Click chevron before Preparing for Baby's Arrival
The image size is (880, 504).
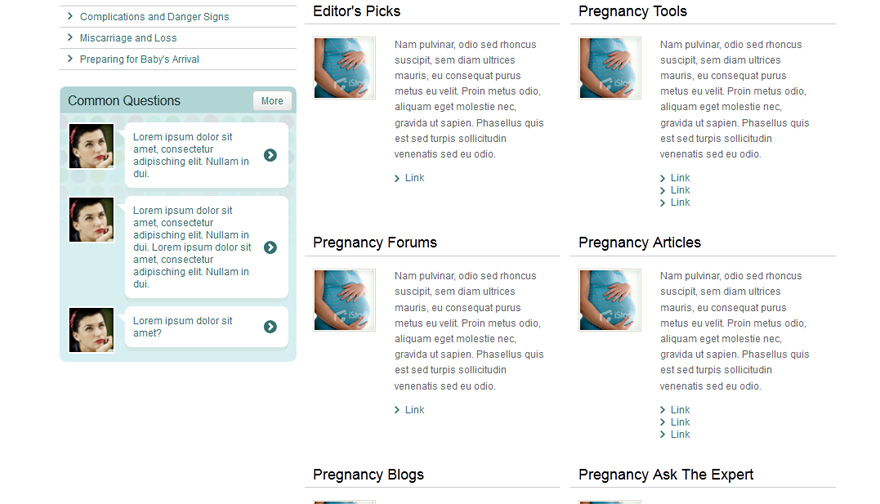tap(70, 59)
